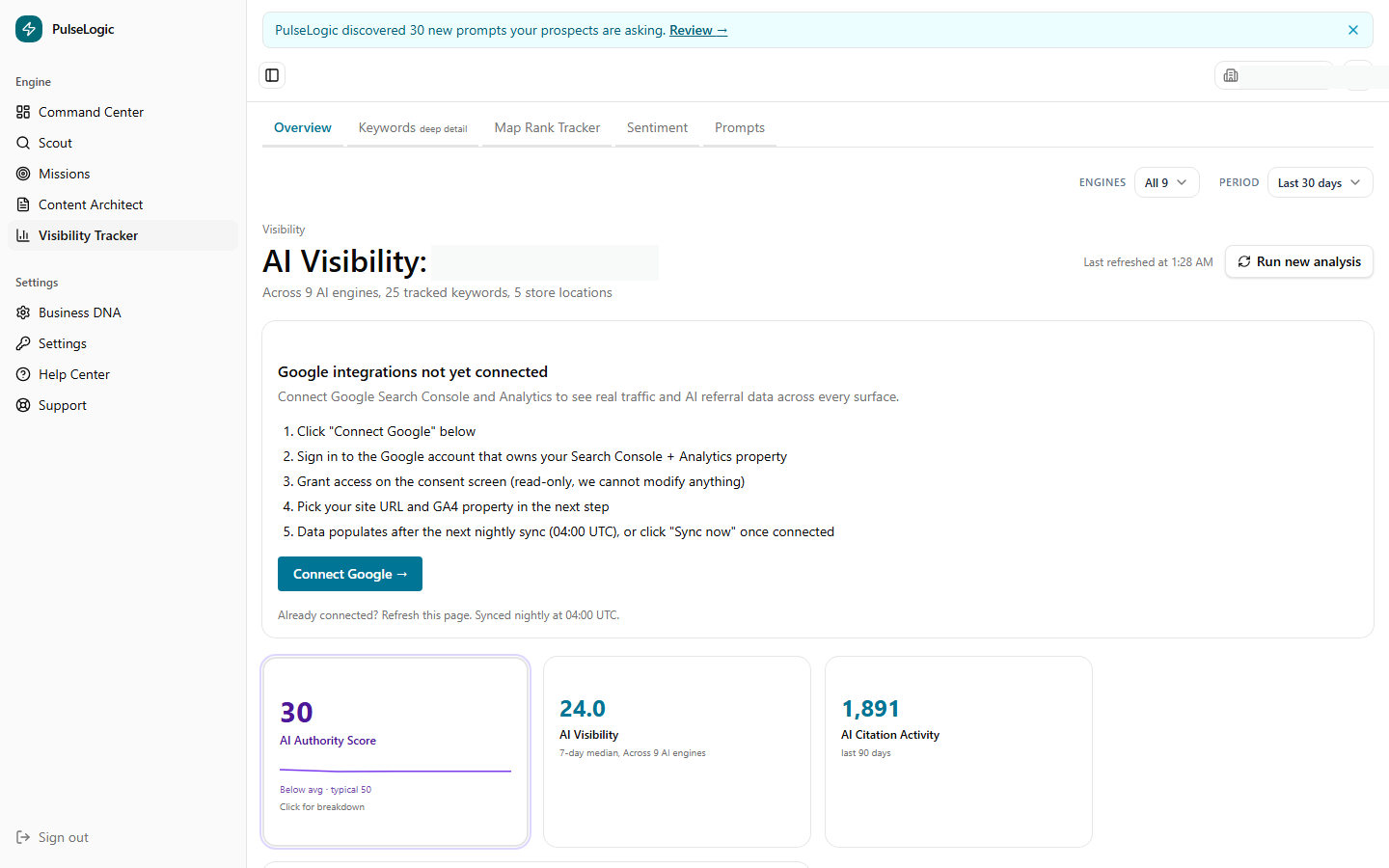Viewport: 1389px width, 868px height.
Task: Open Content Architect via its document icon
Action: [x=23, y=204]
